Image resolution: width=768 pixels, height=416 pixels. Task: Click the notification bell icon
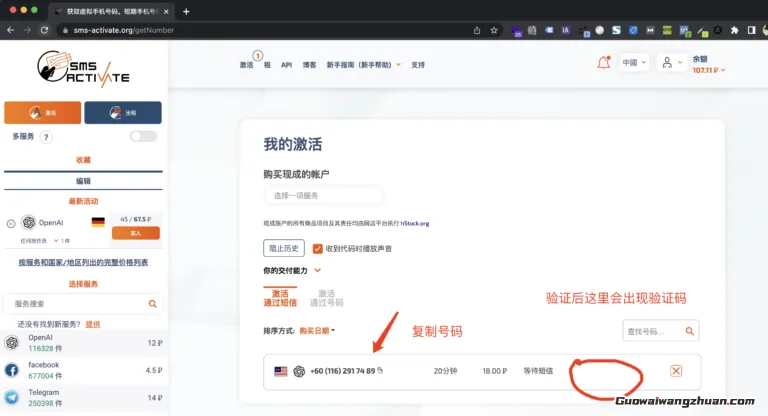click(603, 63)
